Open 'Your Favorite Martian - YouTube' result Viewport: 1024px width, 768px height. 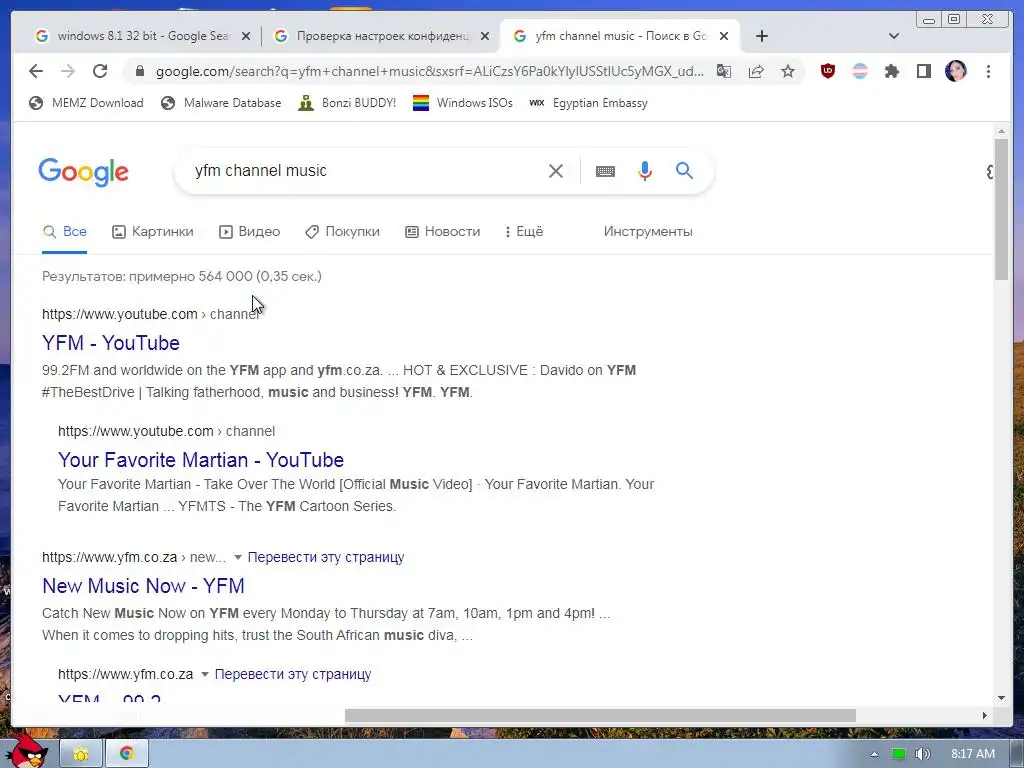[x=201, y=460]
